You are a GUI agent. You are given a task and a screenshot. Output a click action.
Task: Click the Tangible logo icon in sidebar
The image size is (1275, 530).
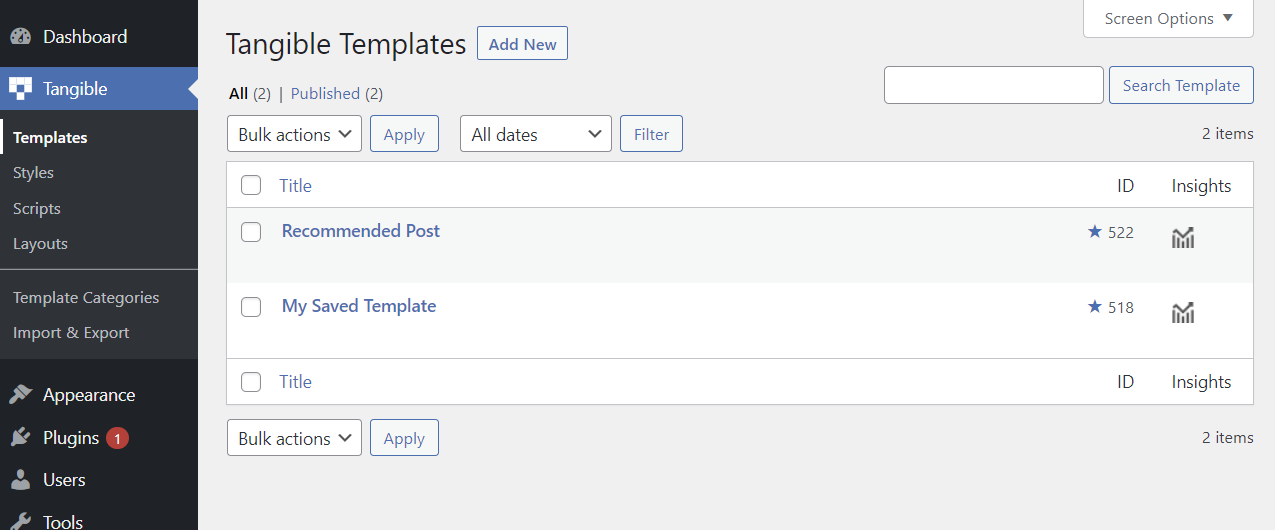click(x=21, y=89)
